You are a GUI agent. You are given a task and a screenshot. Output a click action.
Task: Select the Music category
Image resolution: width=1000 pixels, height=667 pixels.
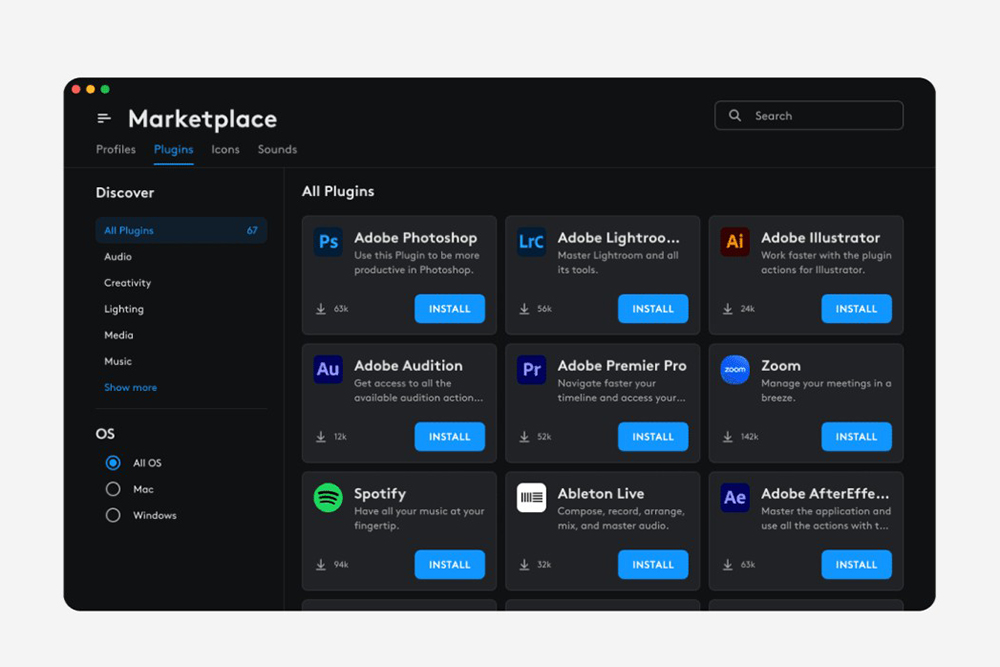tap(118, 361)
